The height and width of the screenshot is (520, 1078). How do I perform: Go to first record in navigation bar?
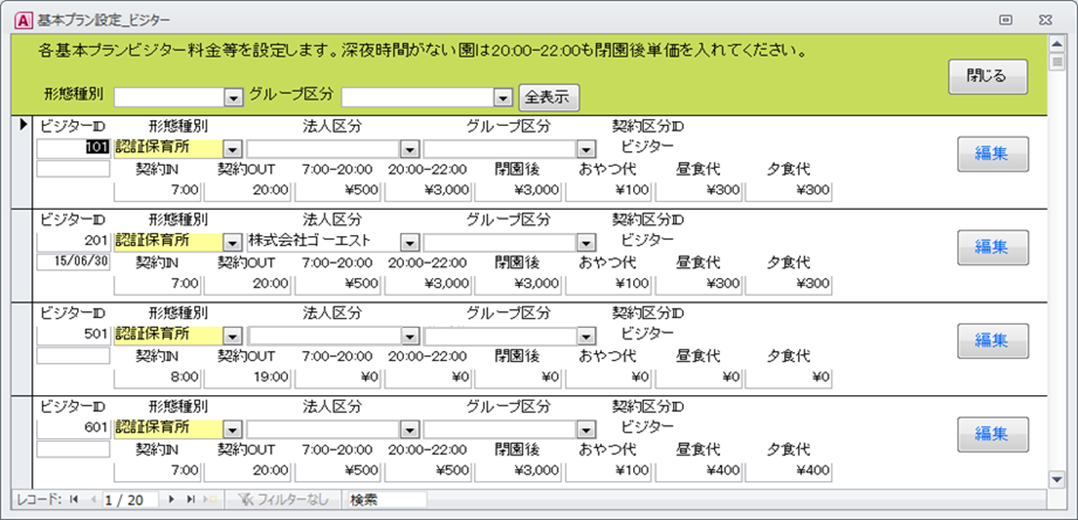[x=74, y=499]
